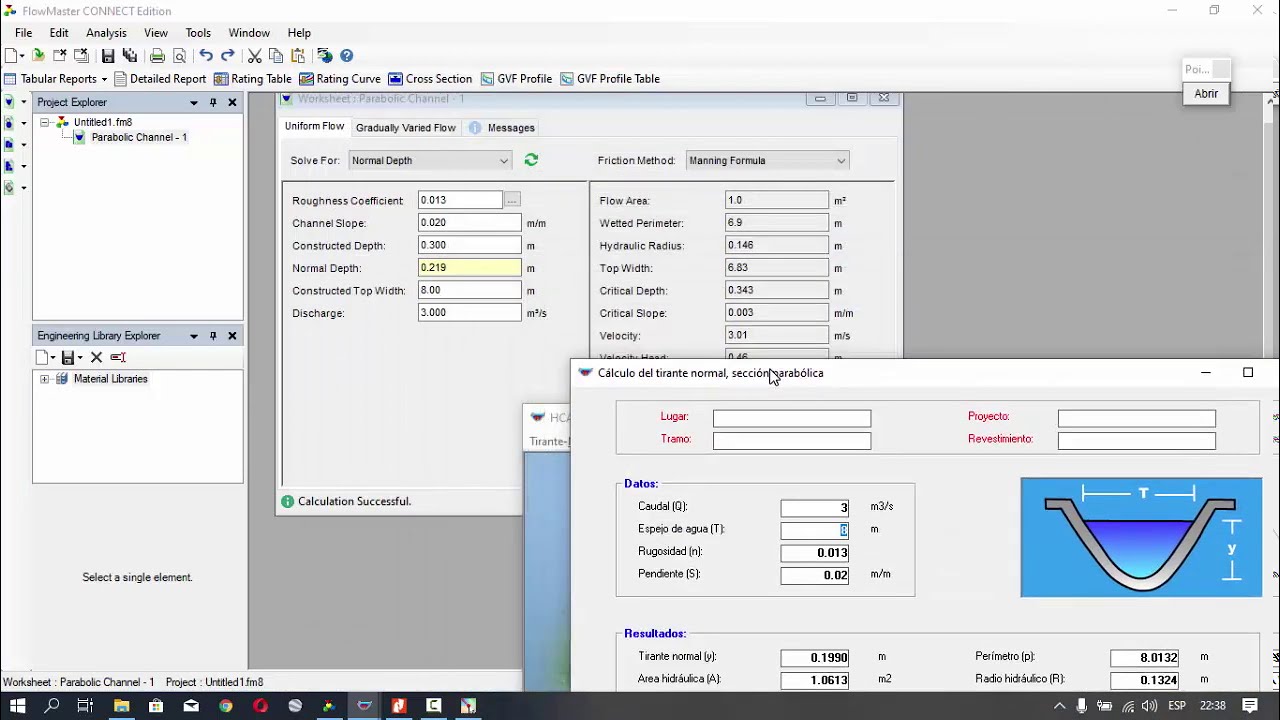
Task: Open the taskbar notification center
Action: pos(1250,706)
